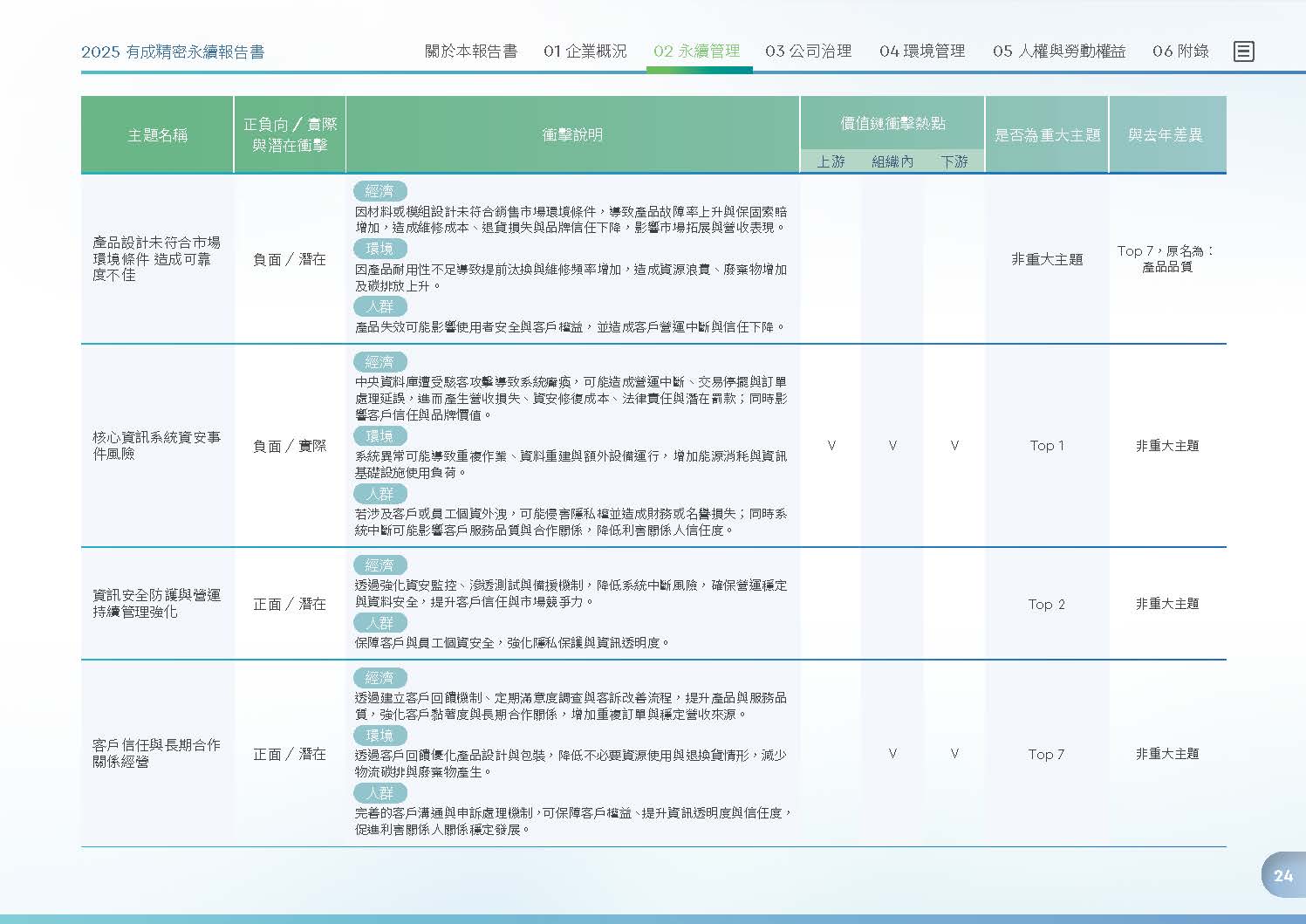Click the 下游 V mark in 客戶信任 row
1306x924 pixels.
[x=954, y=754]
